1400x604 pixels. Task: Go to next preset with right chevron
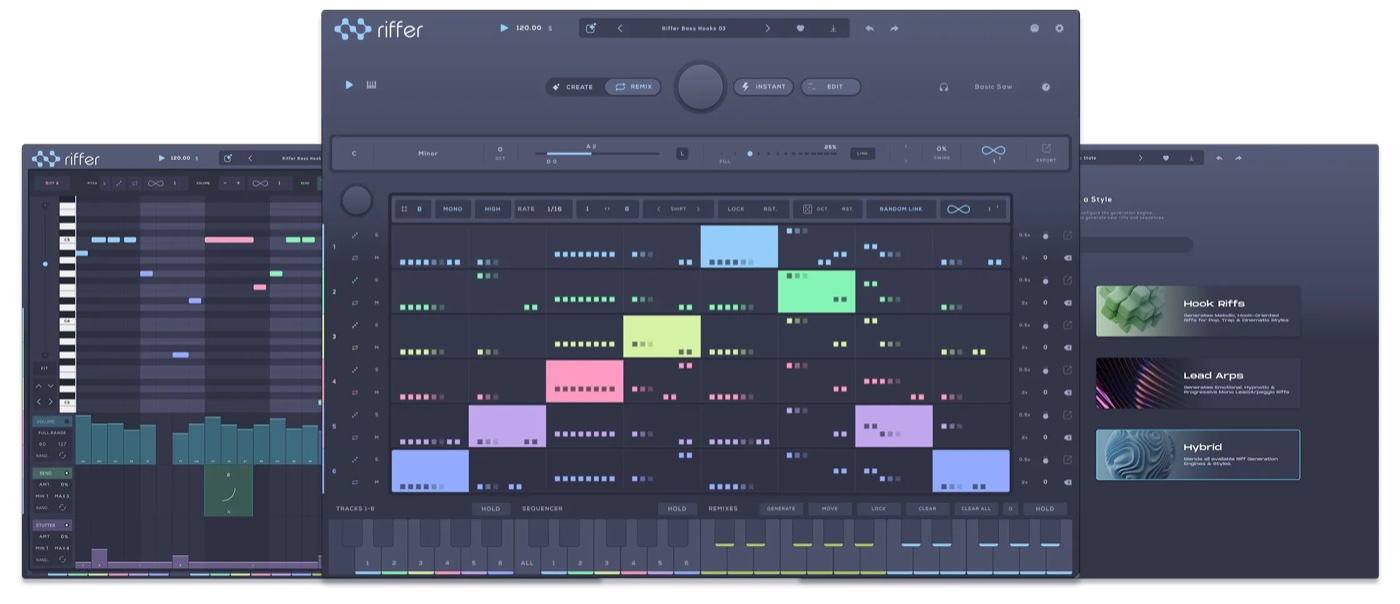click(x=768, y=28)
